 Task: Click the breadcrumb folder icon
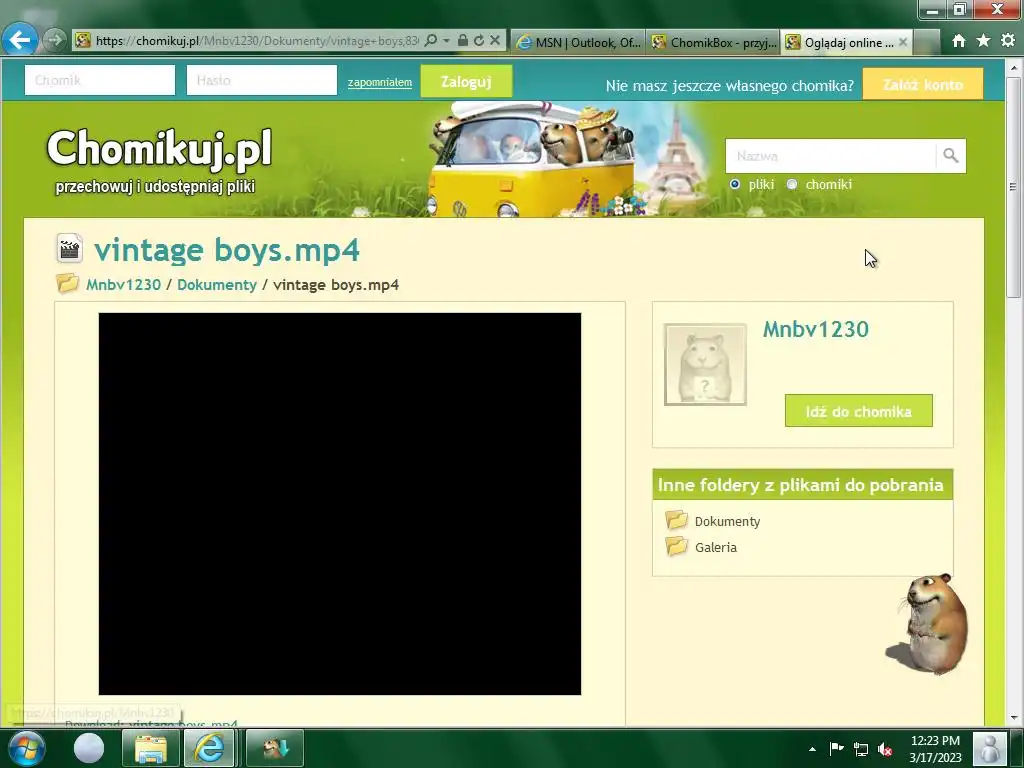click(67, 283)
